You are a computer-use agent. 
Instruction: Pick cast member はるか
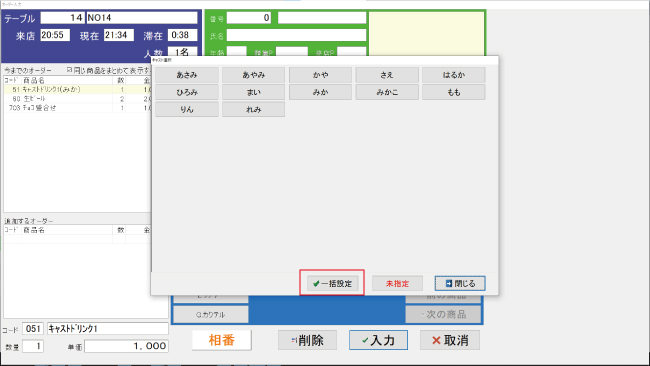[454, 75]
